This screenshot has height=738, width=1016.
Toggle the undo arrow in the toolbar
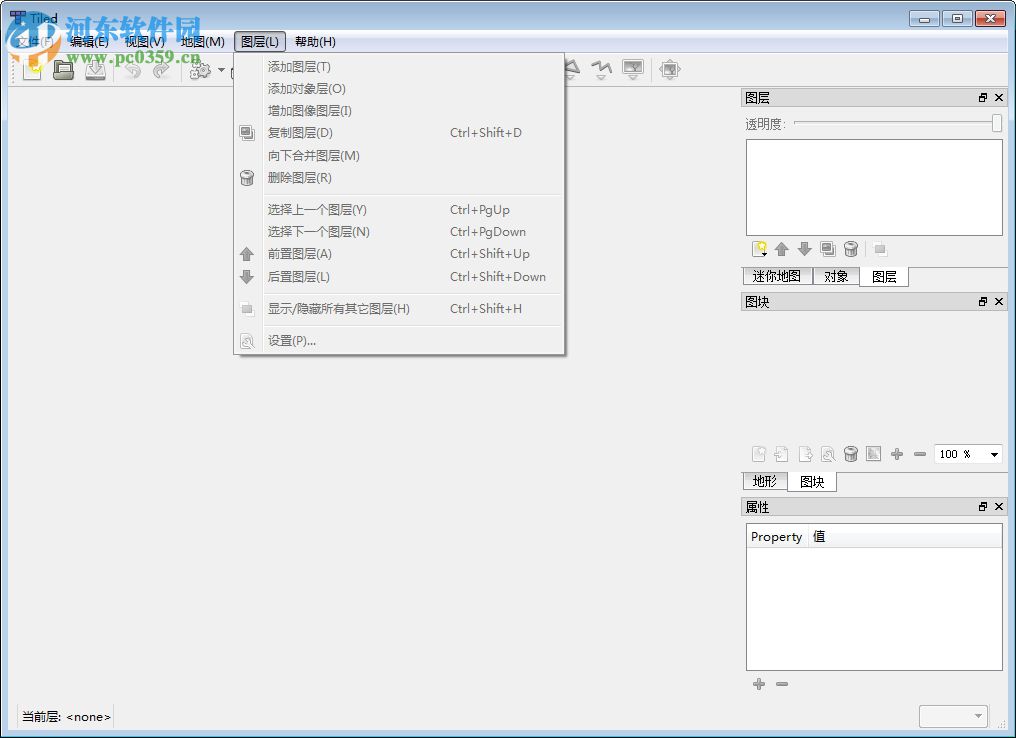131,70
